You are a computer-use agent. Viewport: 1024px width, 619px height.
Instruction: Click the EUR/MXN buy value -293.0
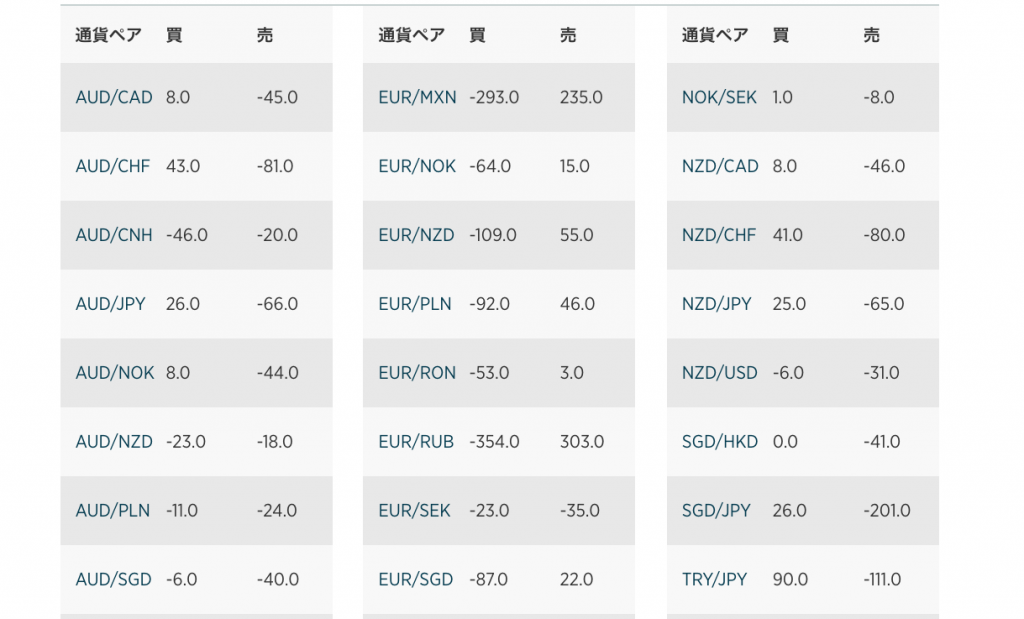(x=494, y=97)
